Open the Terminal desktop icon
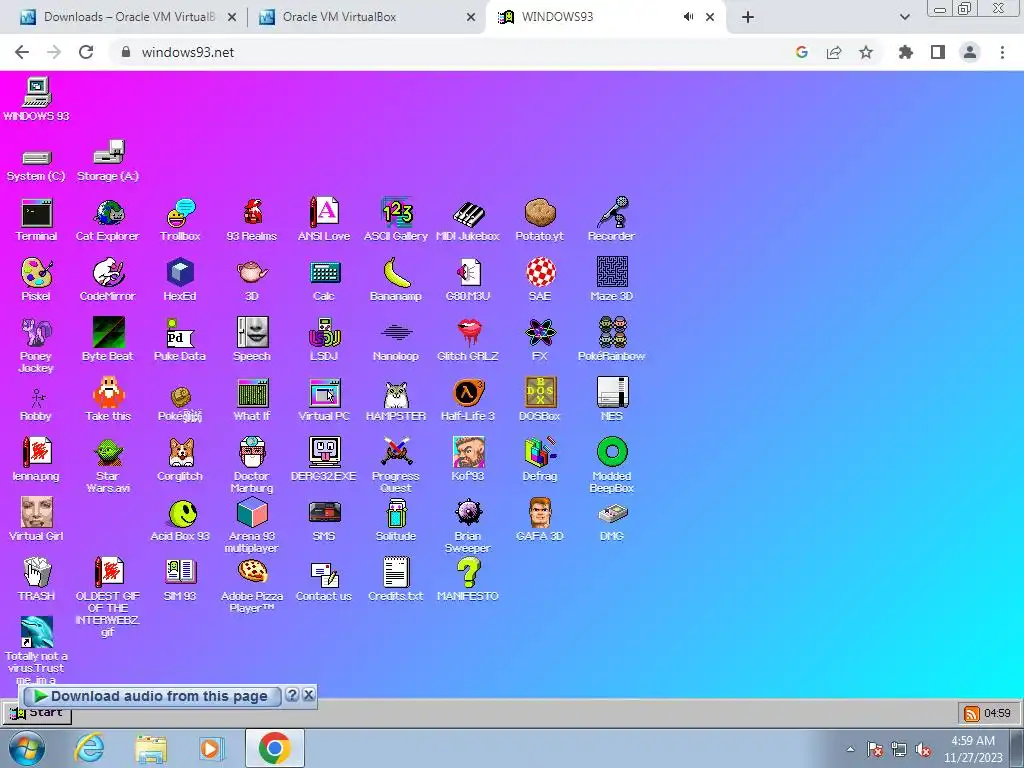Image resolution: width=1024 pixels, height=768 pixels. [x=36, y=220]
